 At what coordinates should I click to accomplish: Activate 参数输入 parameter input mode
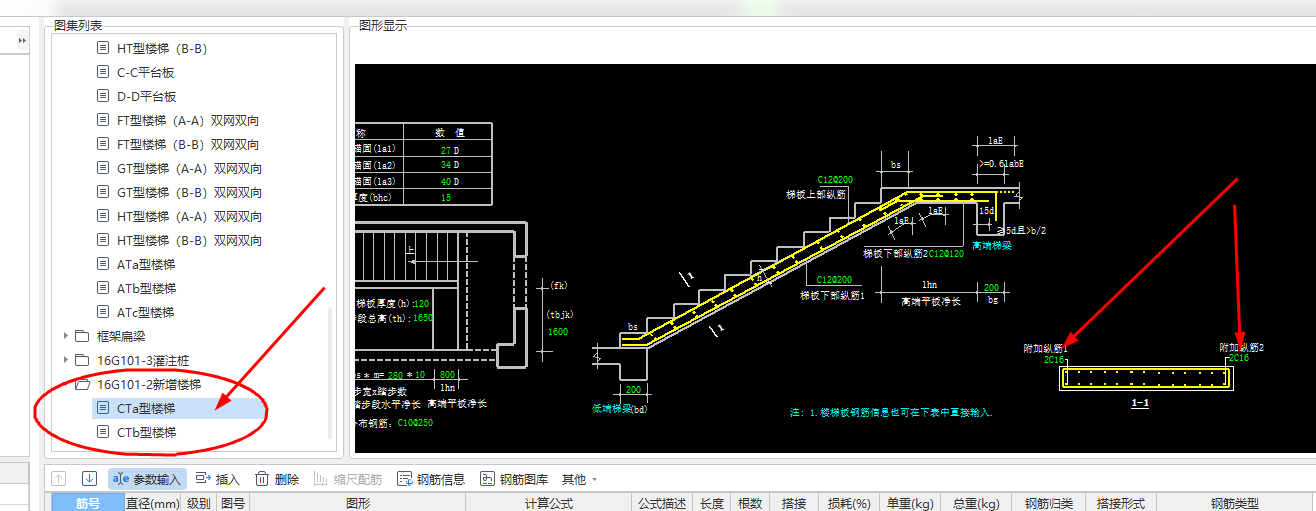[x=147, y=479]
